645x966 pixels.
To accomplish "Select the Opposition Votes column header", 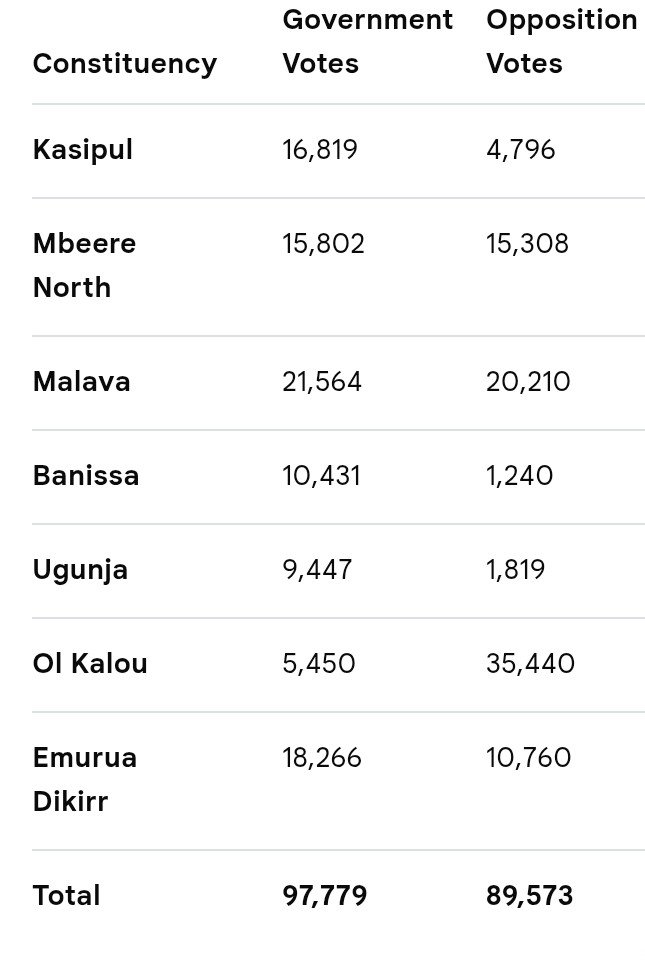I will click(x=561, y=42).
